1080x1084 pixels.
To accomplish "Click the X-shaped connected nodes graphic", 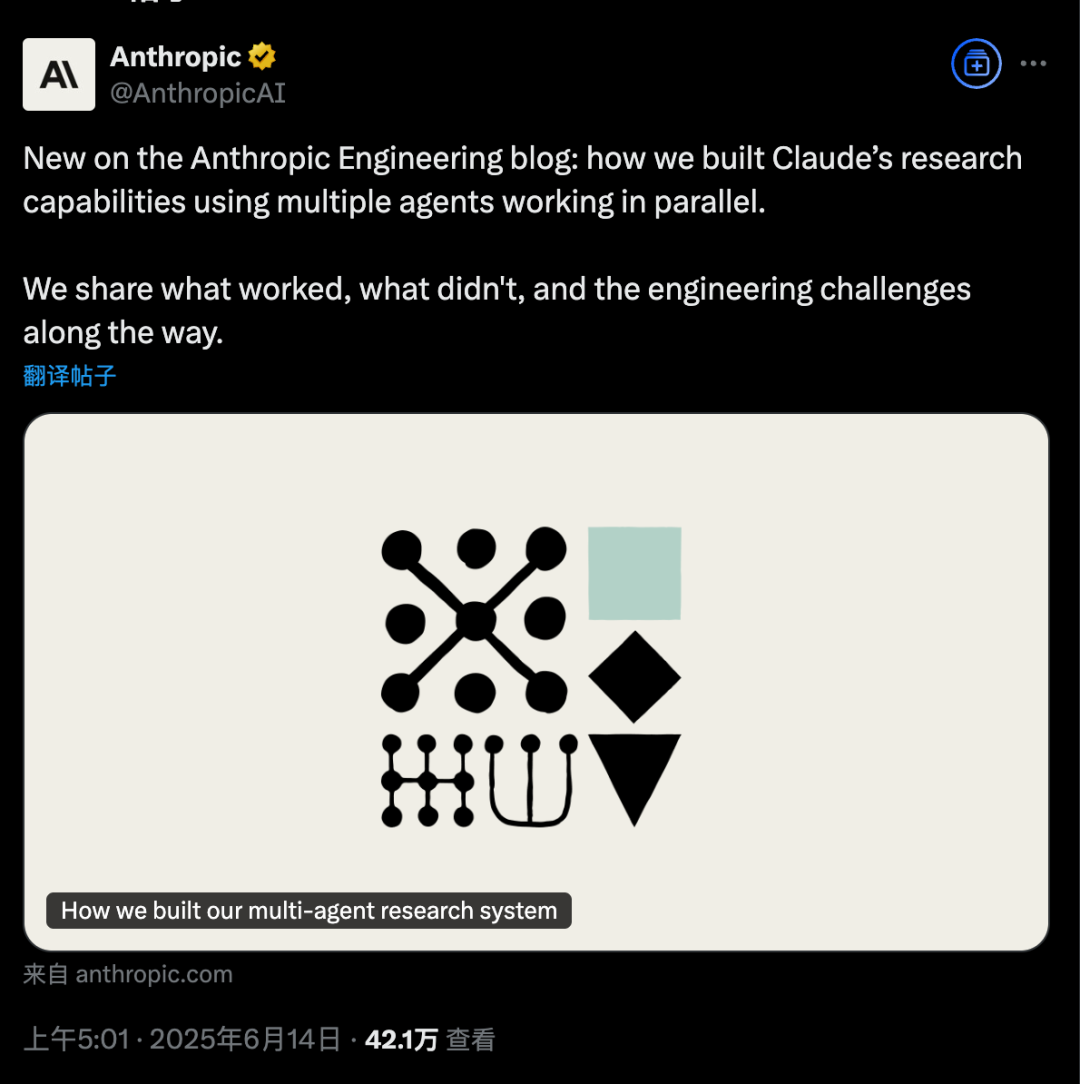I will pyautogui.click(x=474, y=620).
